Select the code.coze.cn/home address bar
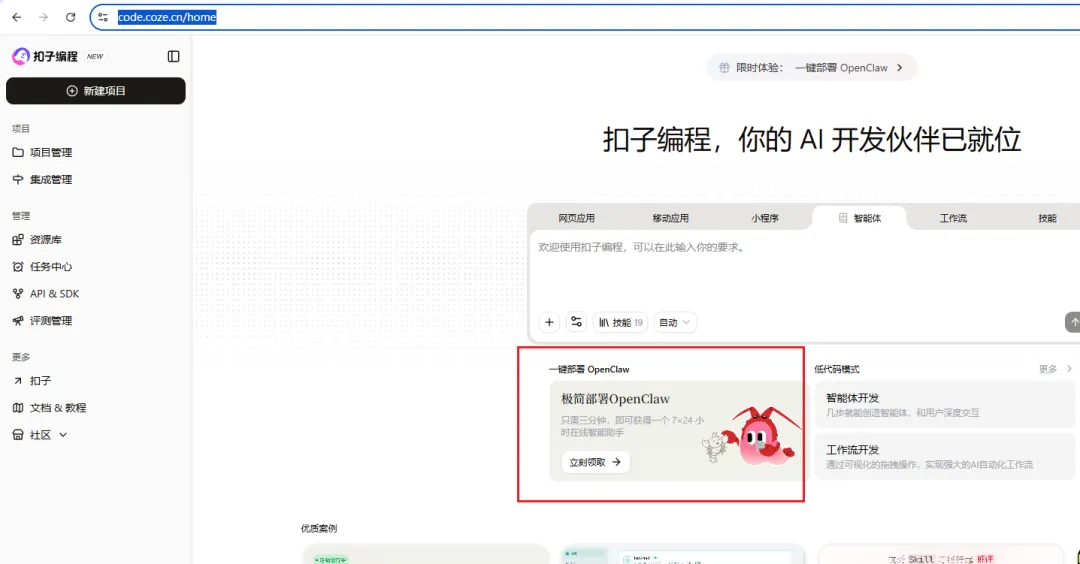1080x564 pixels. 585,17
